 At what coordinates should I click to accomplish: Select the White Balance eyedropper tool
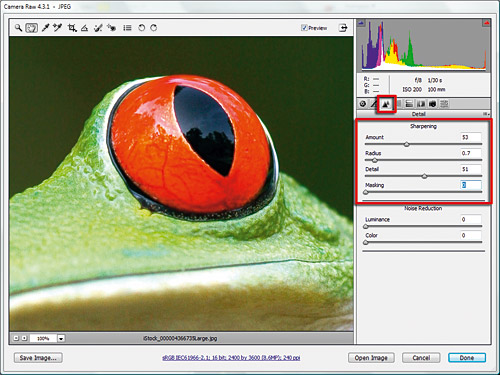coord(45,28)
